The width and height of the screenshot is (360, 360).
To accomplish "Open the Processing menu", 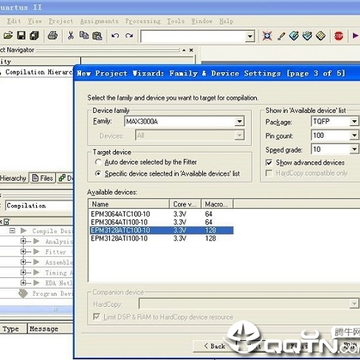I will tap(143, 21).
